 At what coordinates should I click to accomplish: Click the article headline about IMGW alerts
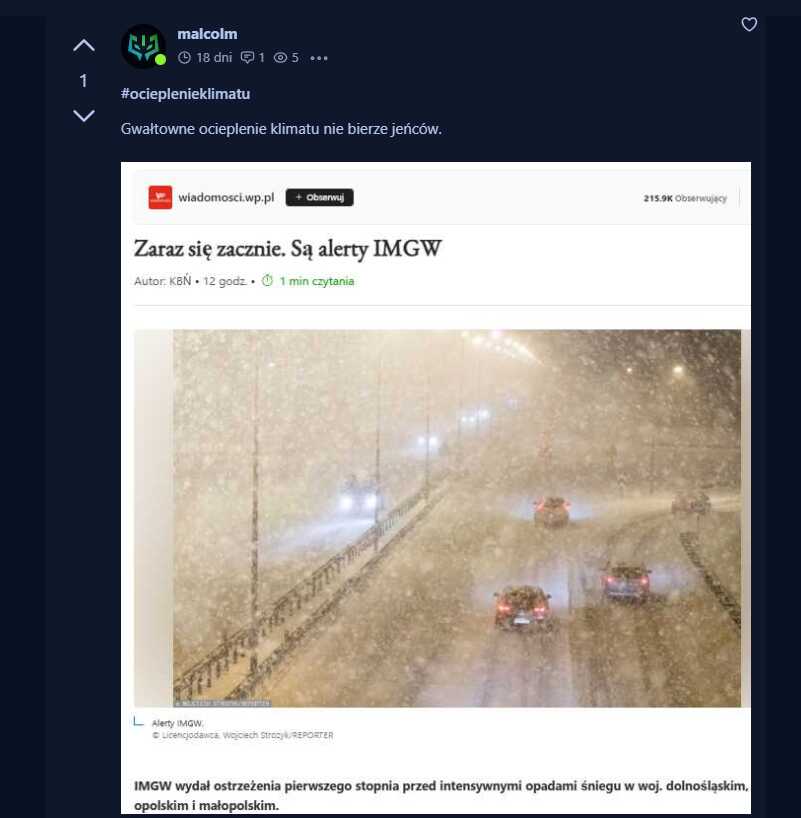(288, 249)
